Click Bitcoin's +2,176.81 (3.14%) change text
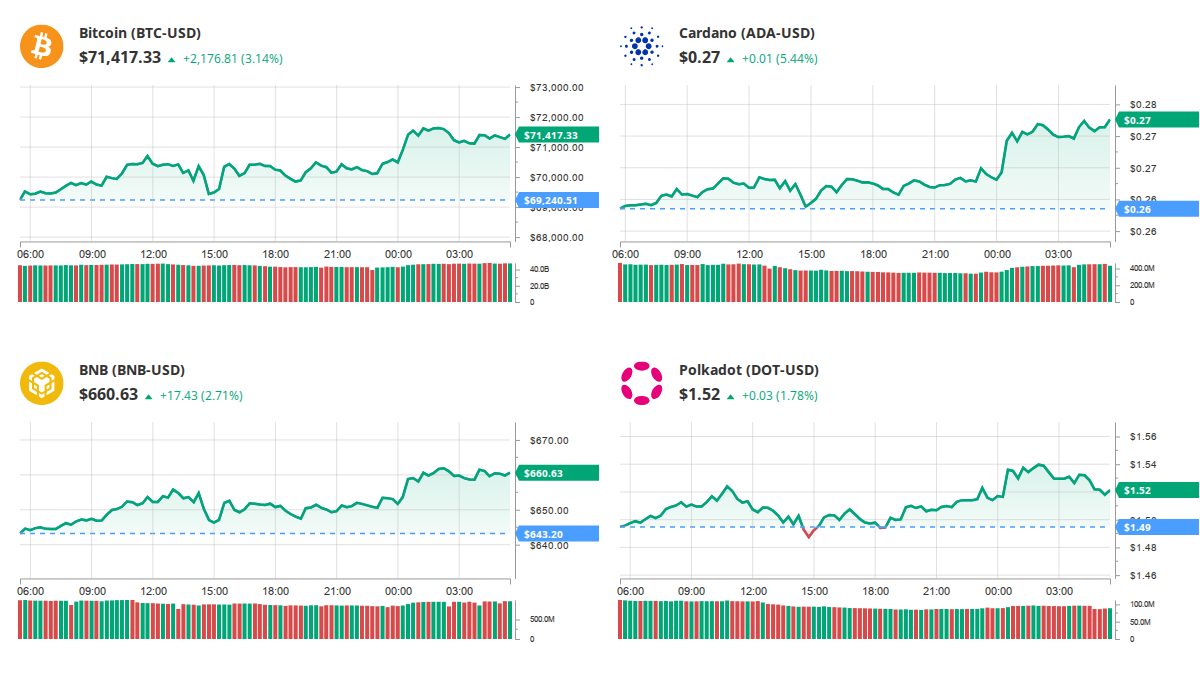1200x675 pixels. pyautogui.click(x=232, y=59)
